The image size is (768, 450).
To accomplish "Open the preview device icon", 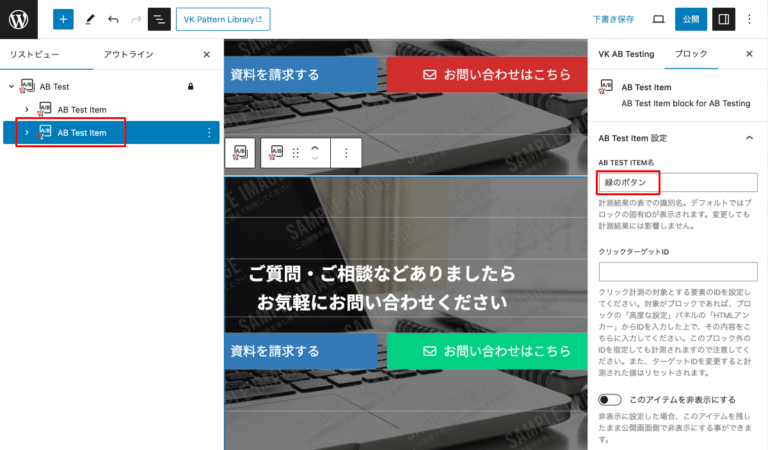I will 658,19.
